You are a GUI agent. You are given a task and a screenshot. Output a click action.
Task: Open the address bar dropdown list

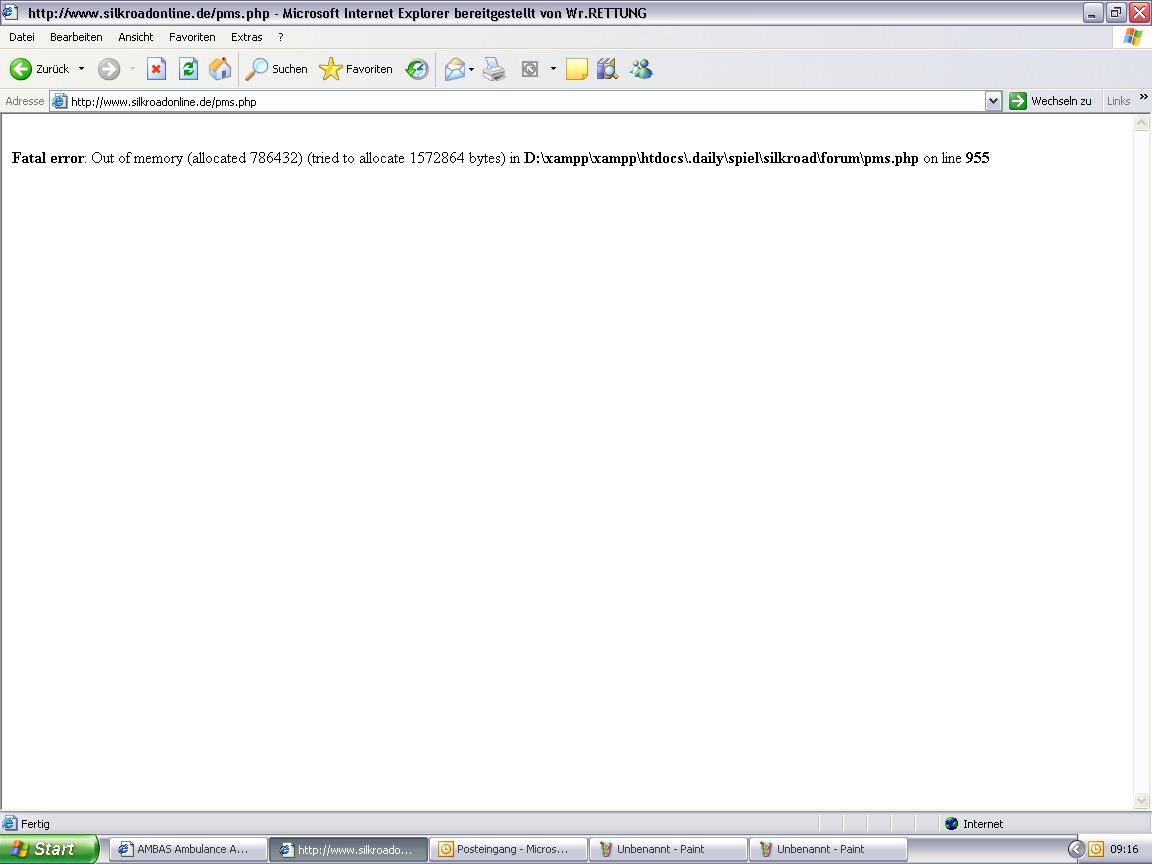pyautogui.click(x=993, y=101)
